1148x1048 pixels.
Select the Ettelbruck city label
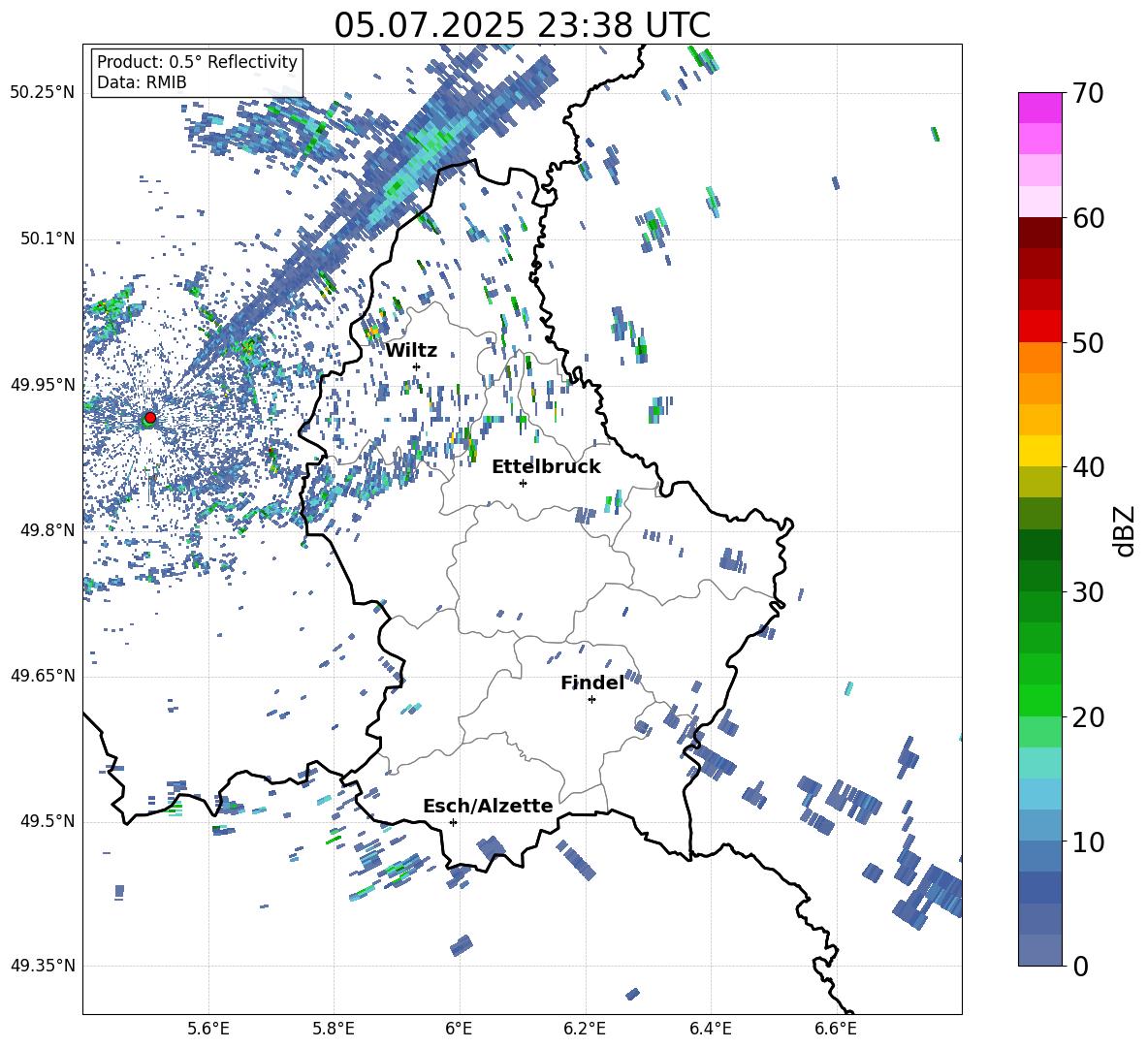click(546, 467)
